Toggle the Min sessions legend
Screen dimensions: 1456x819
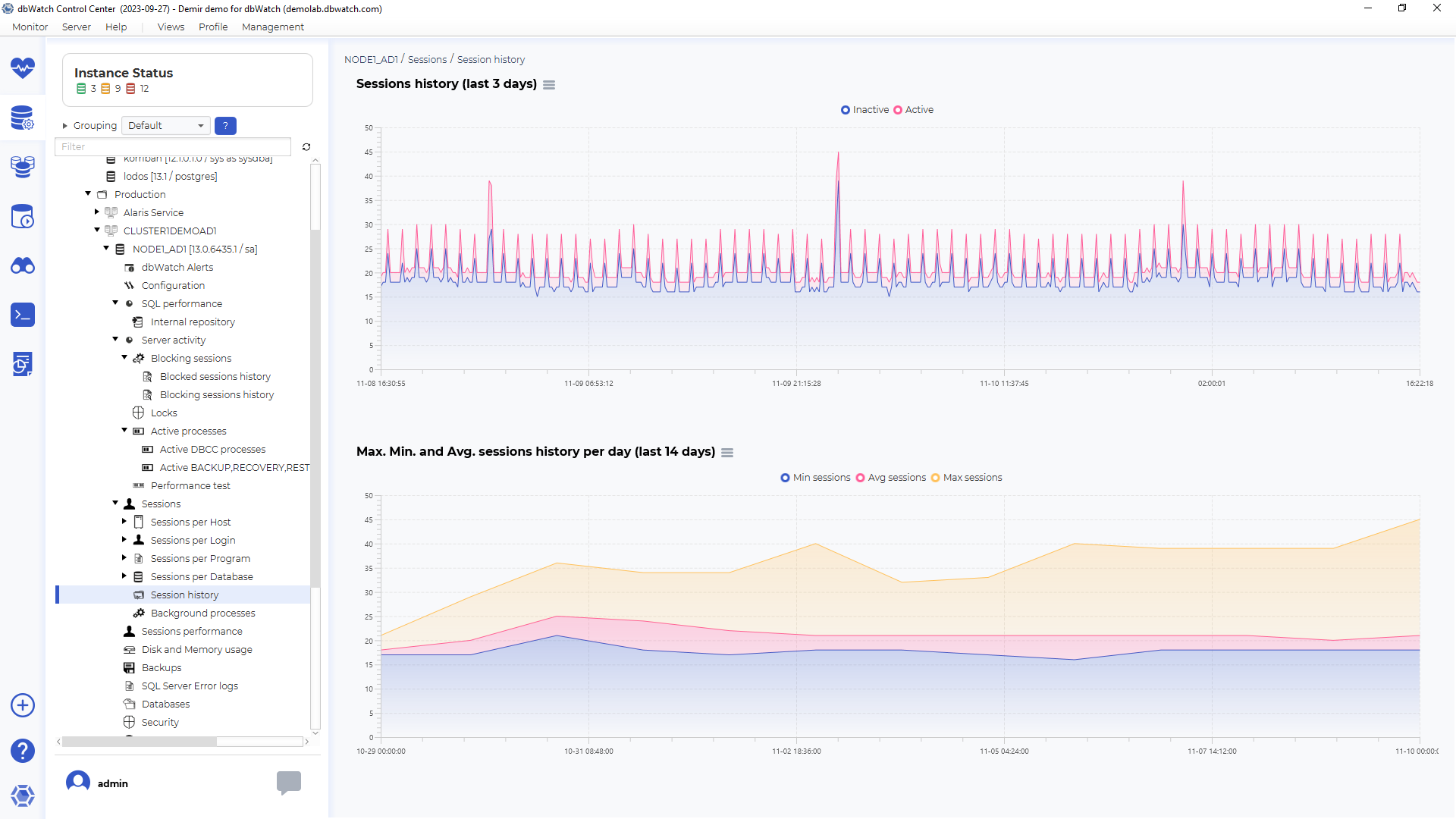(x=815, y=478)
